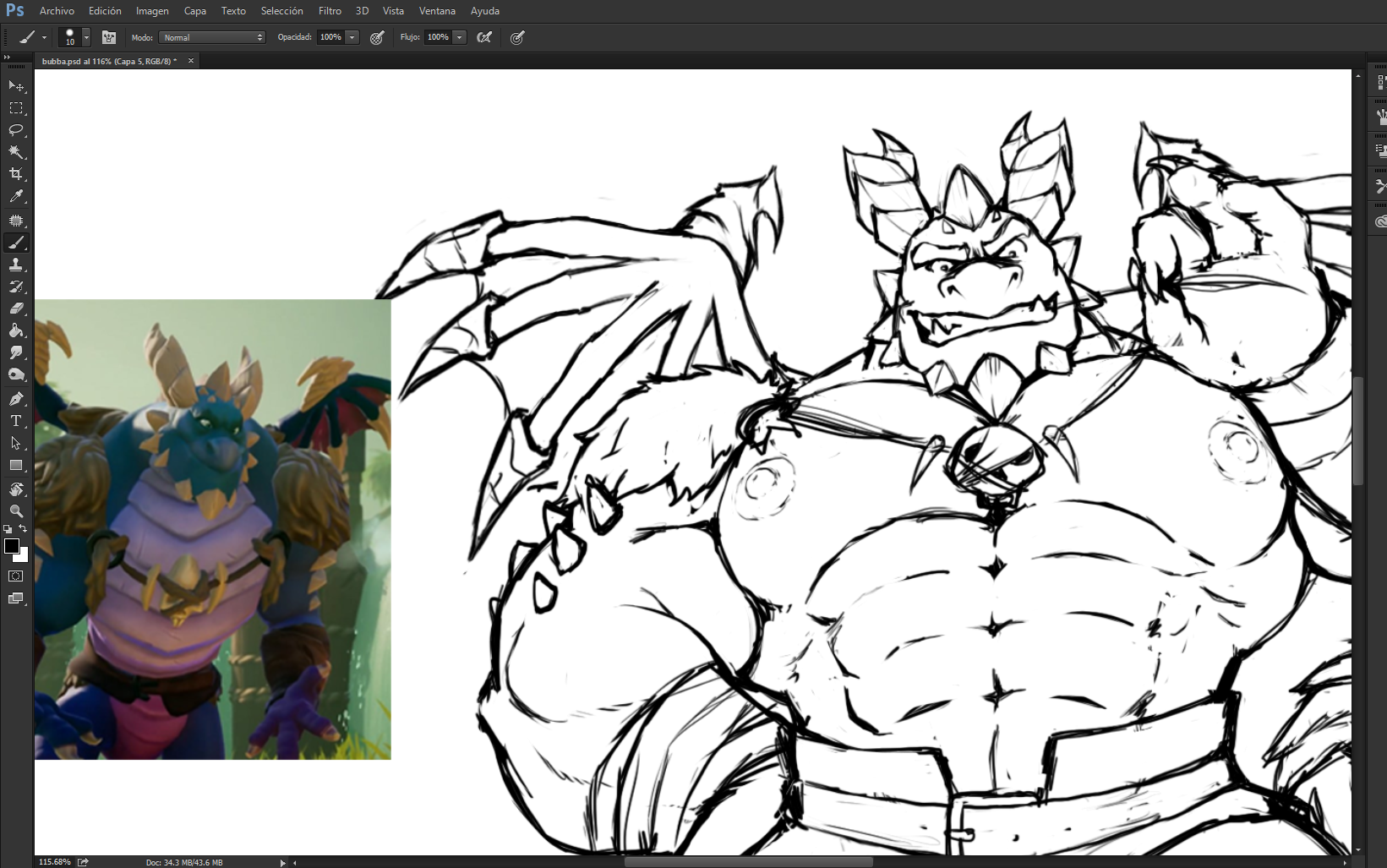Select the Sponge tool
This screenshot has height=868, width=1387.
tap(16, 374)
